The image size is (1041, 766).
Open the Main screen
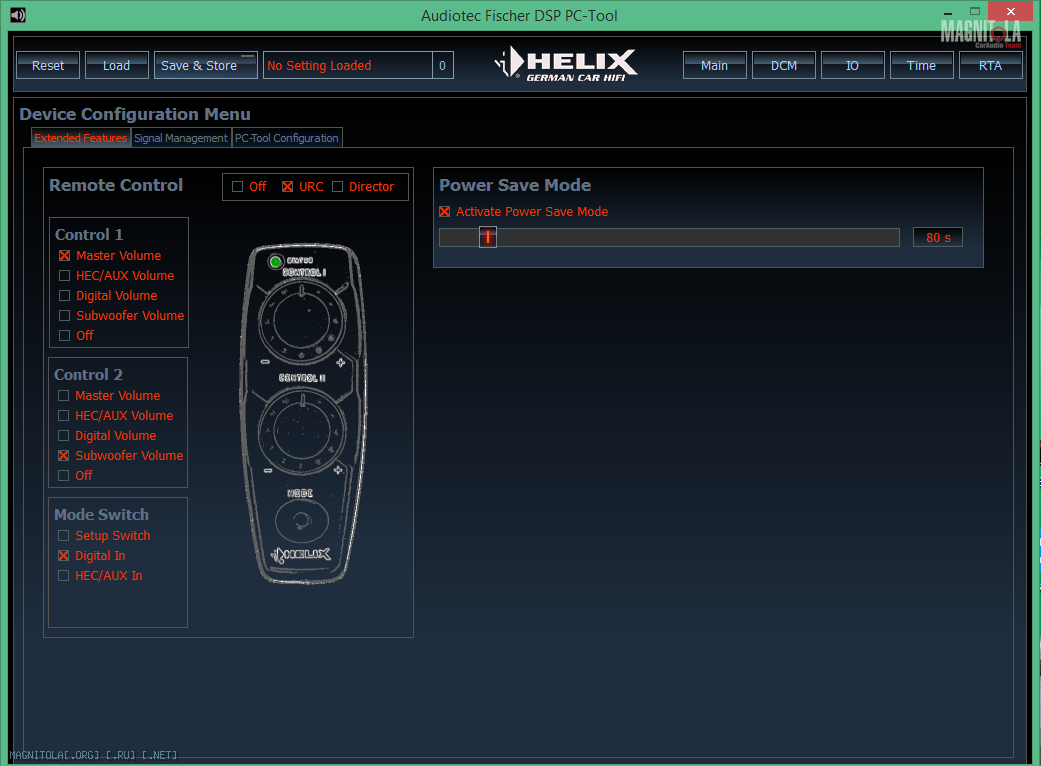tap(714, 65)
